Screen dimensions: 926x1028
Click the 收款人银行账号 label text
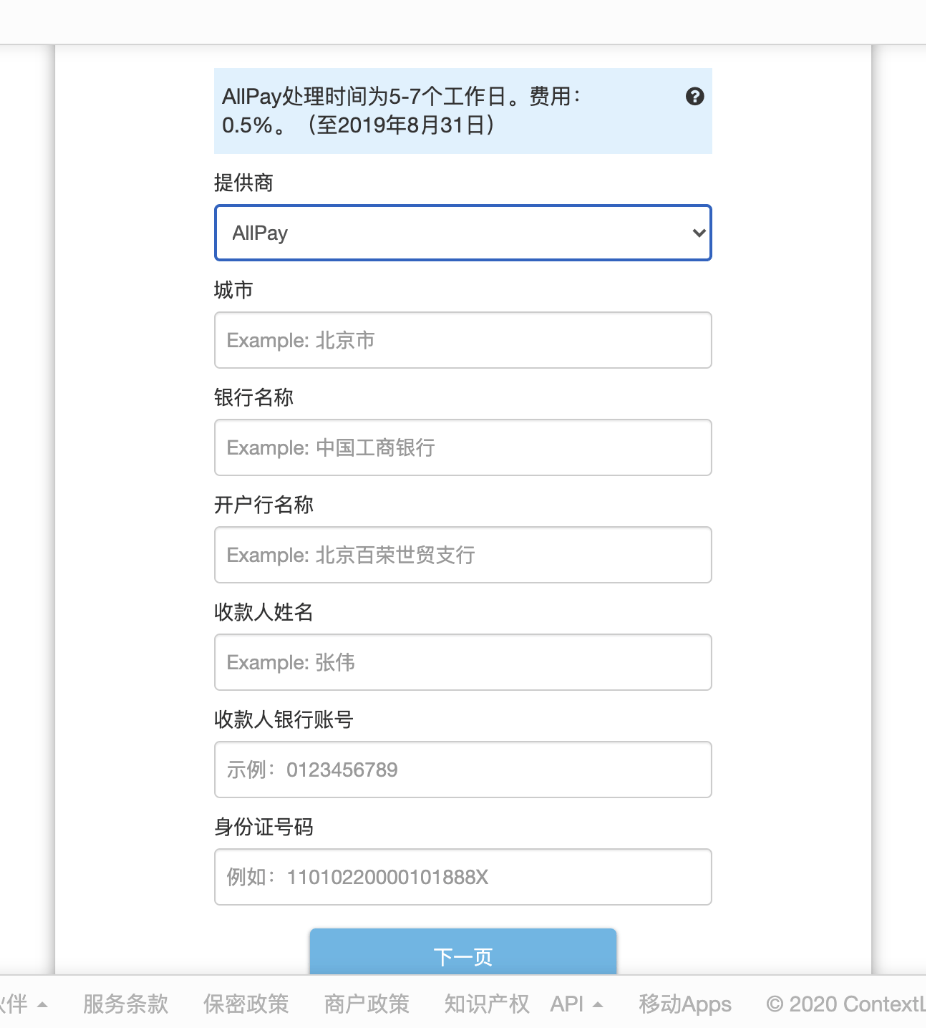283,719
